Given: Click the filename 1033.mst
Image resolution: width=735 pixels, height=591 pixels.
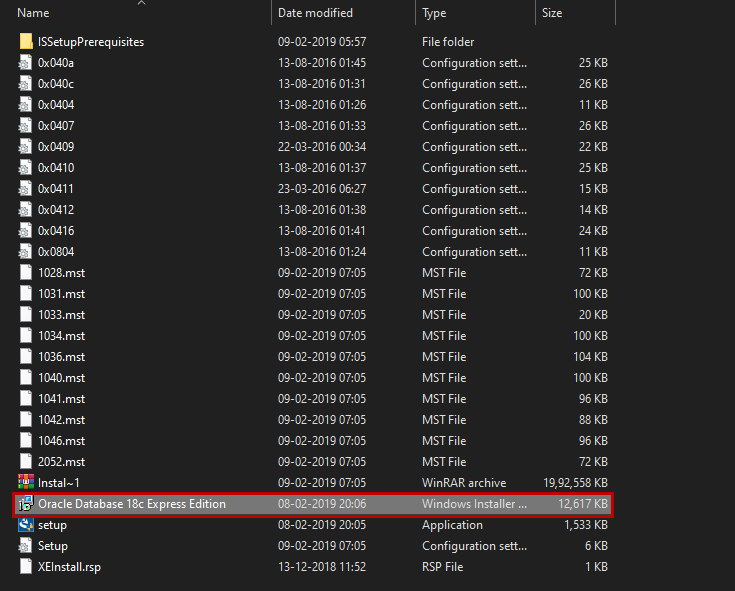Looking at the screenshot, I should (61, 315).
